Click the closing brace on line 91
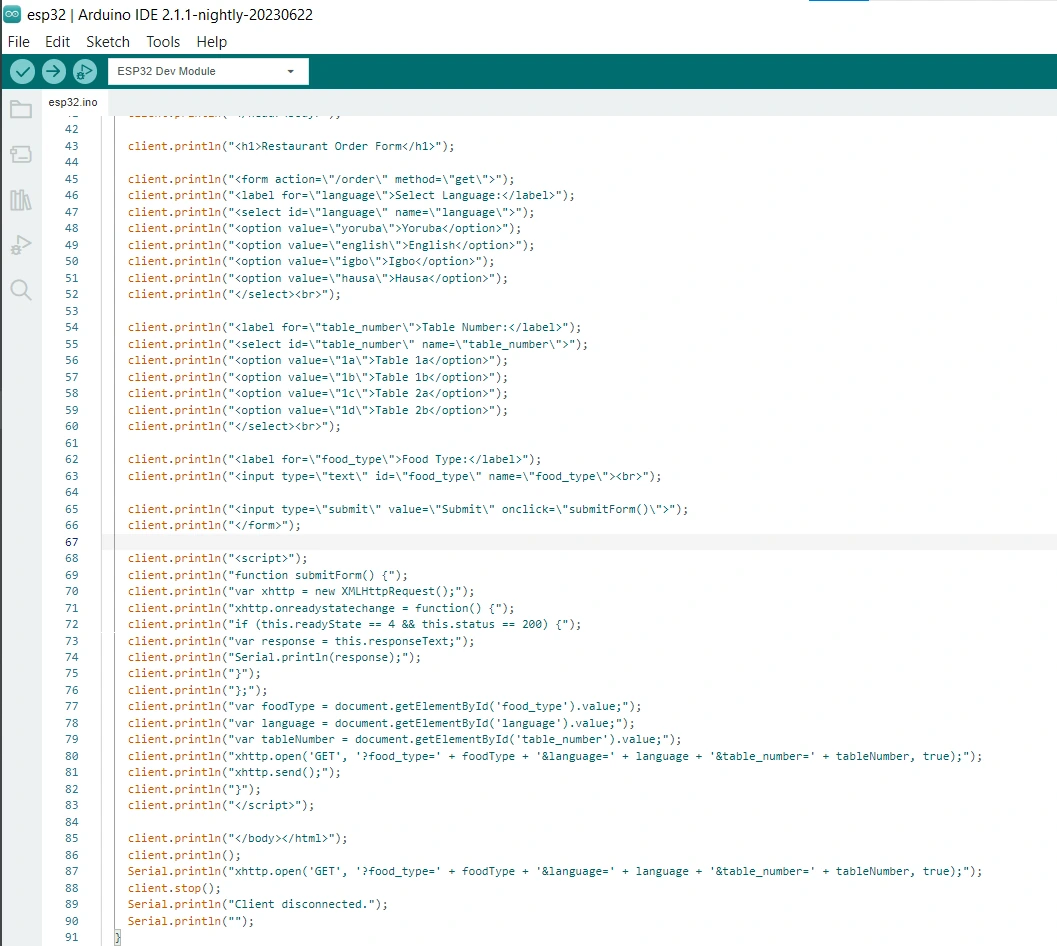Viewport: 1057px width, 946px height. [117, 939]
